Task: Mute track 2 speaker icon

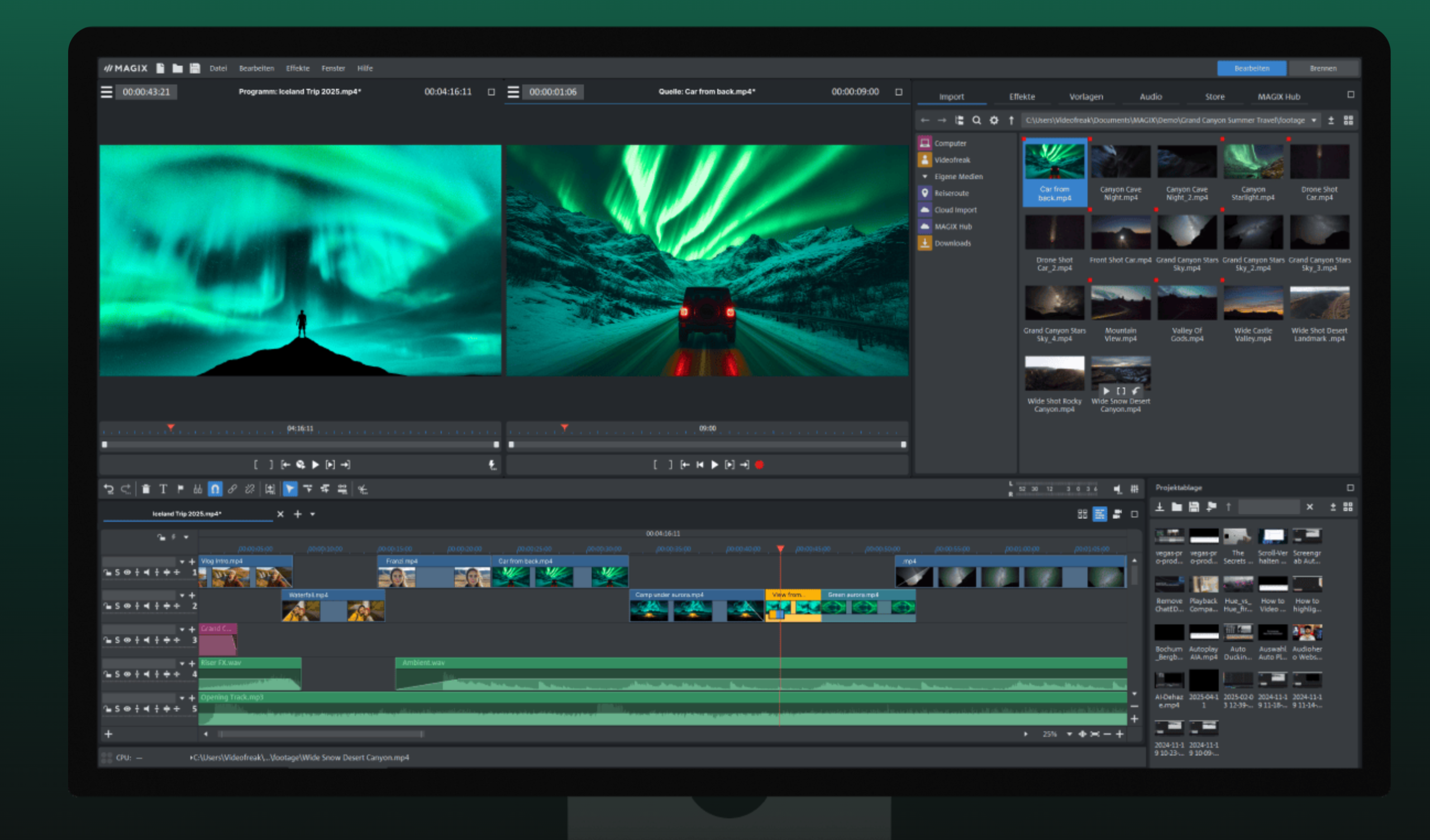Action: (147, 606)
